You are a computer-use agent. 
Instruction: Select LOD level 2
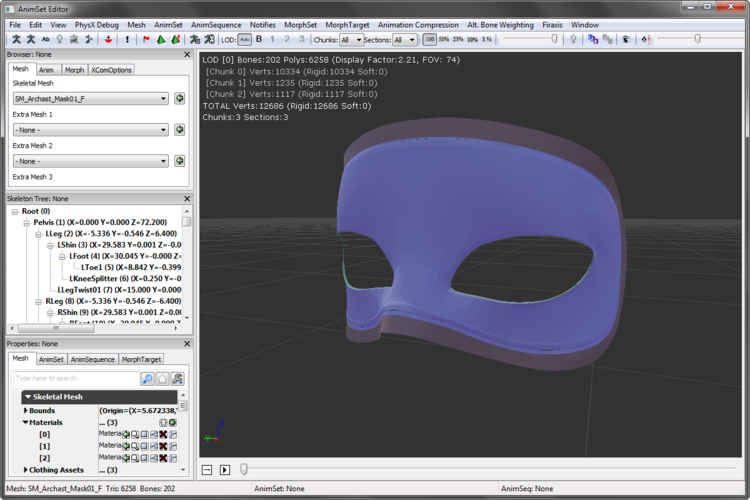point(287,39)
